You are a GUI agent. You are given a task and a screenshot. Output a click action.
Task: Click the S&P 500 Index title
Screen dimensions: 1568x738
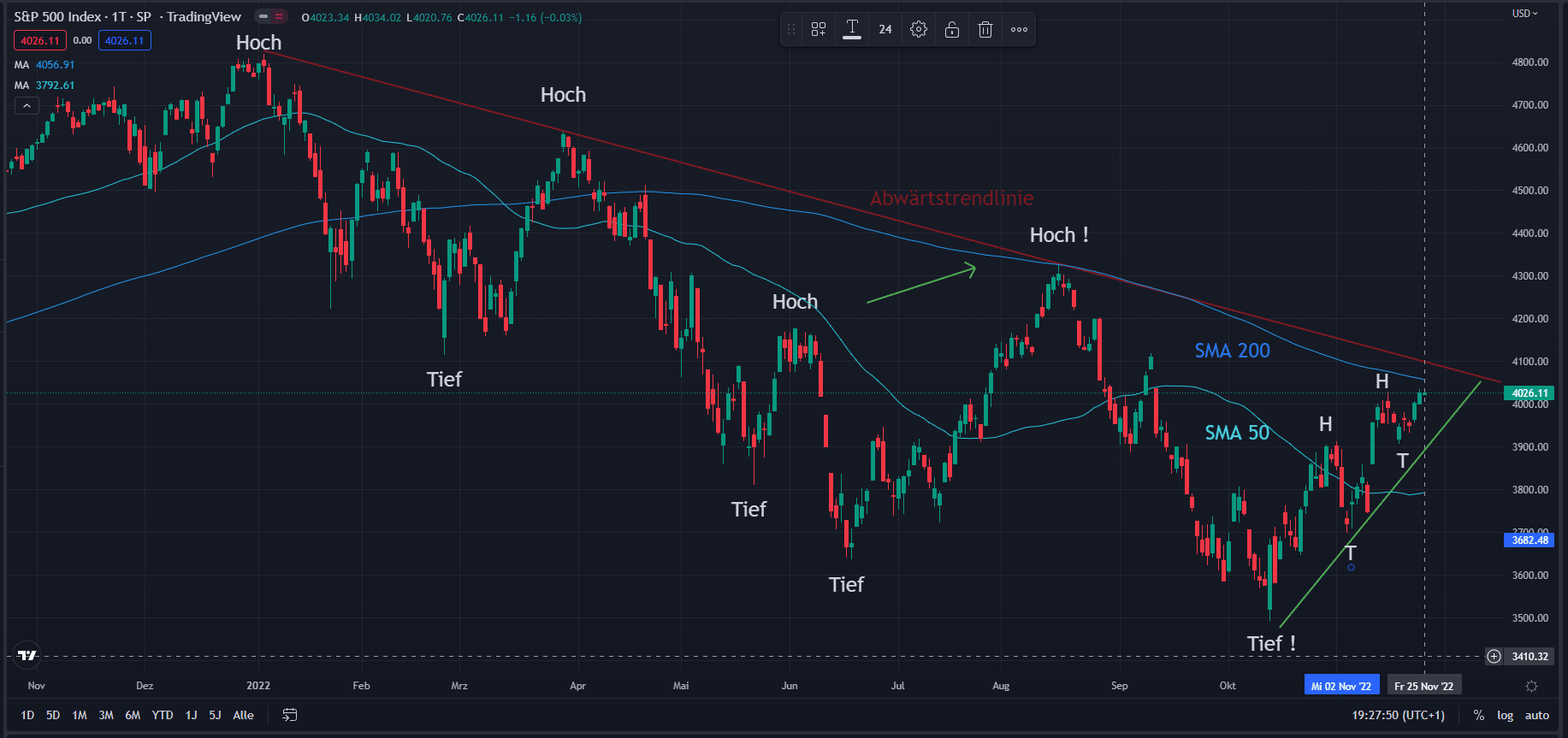[57, 17]
